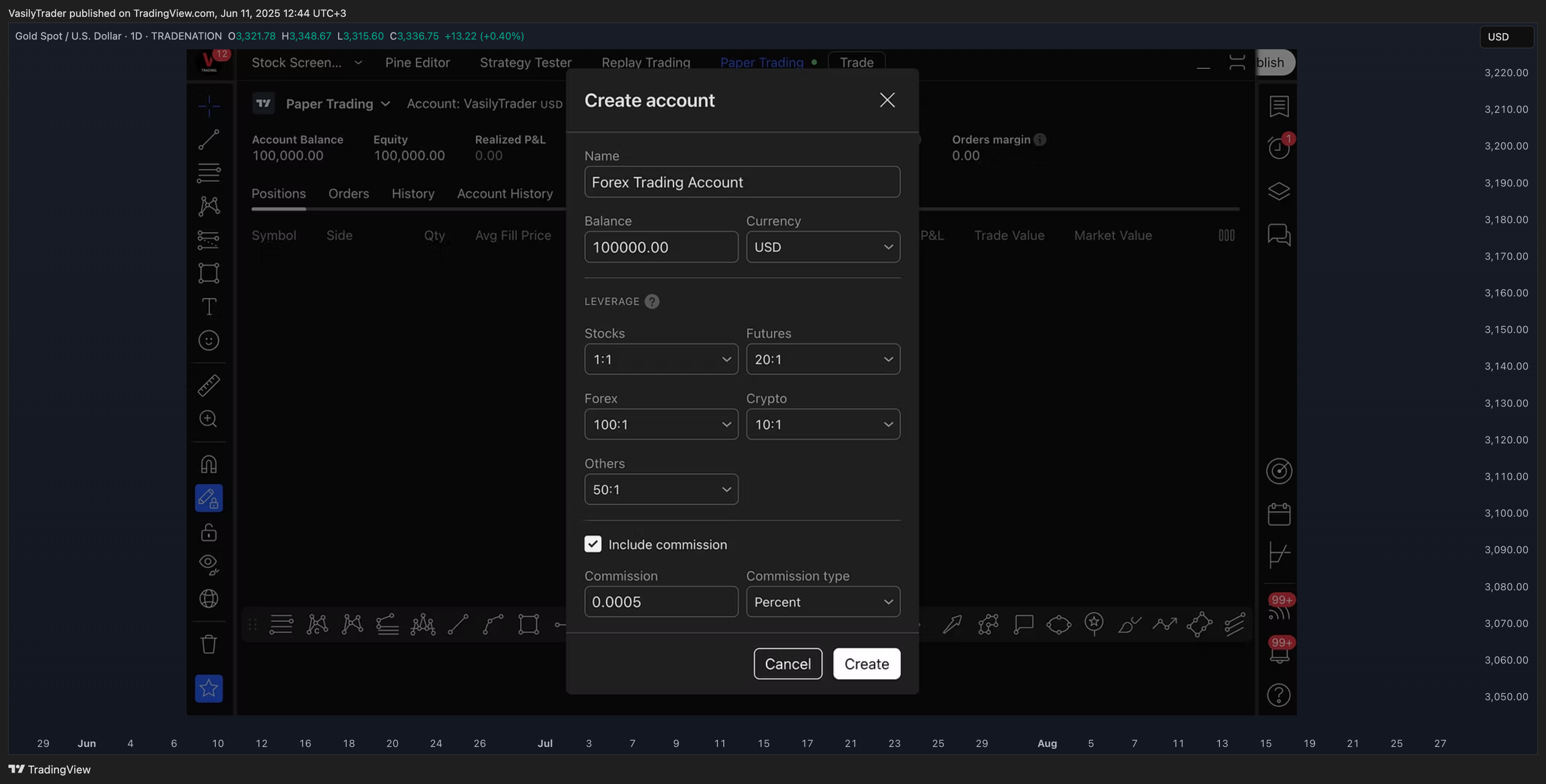The height and width of the screenshot is (784, 1546).
Task: Click the leverage help question mark
Action: [x=652, y=301]
